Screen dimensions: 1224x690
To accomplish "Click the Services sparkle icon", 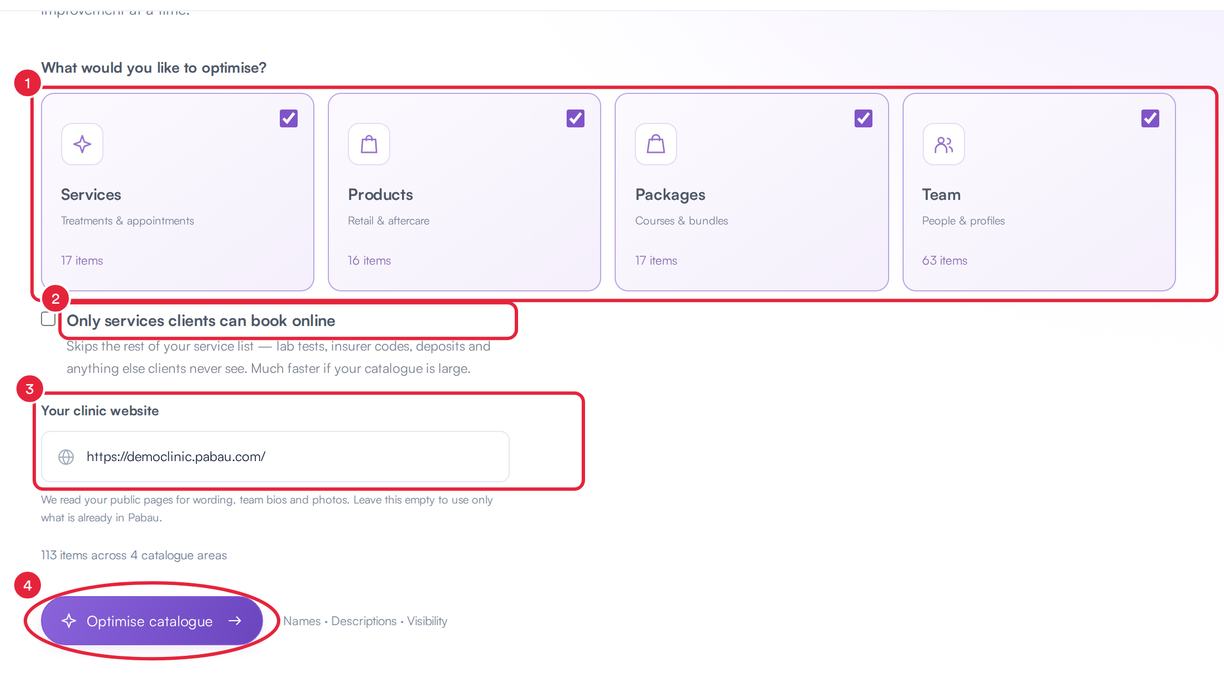I will coord(82,144).
